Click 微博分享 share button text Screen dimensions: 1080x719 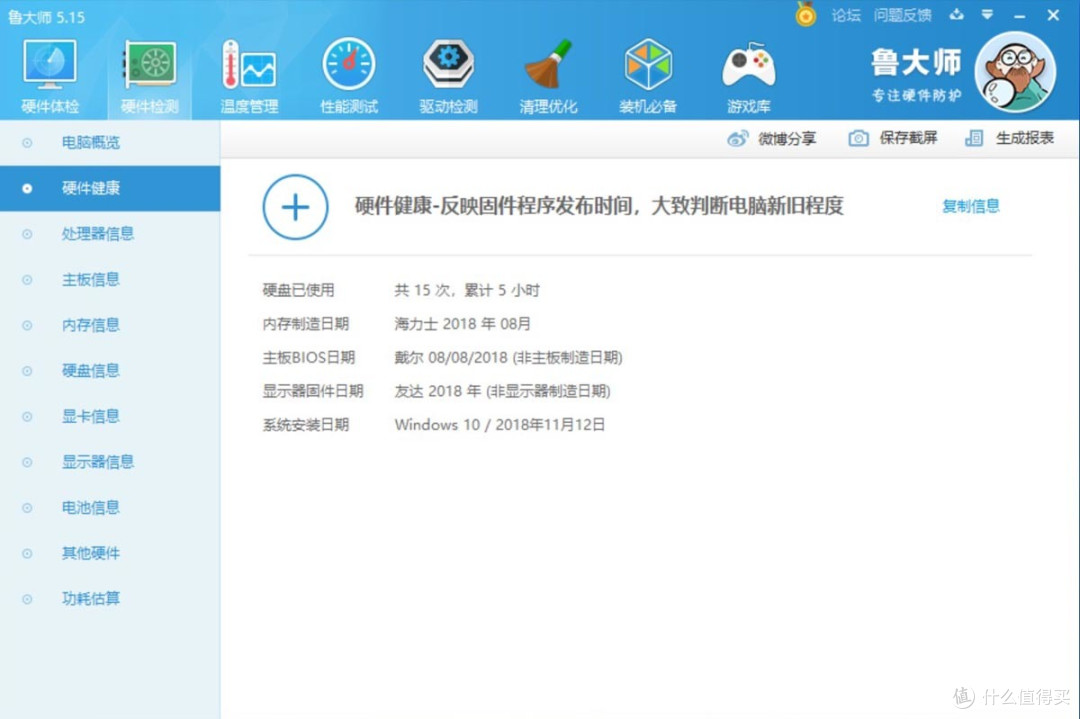click(787, 138)
